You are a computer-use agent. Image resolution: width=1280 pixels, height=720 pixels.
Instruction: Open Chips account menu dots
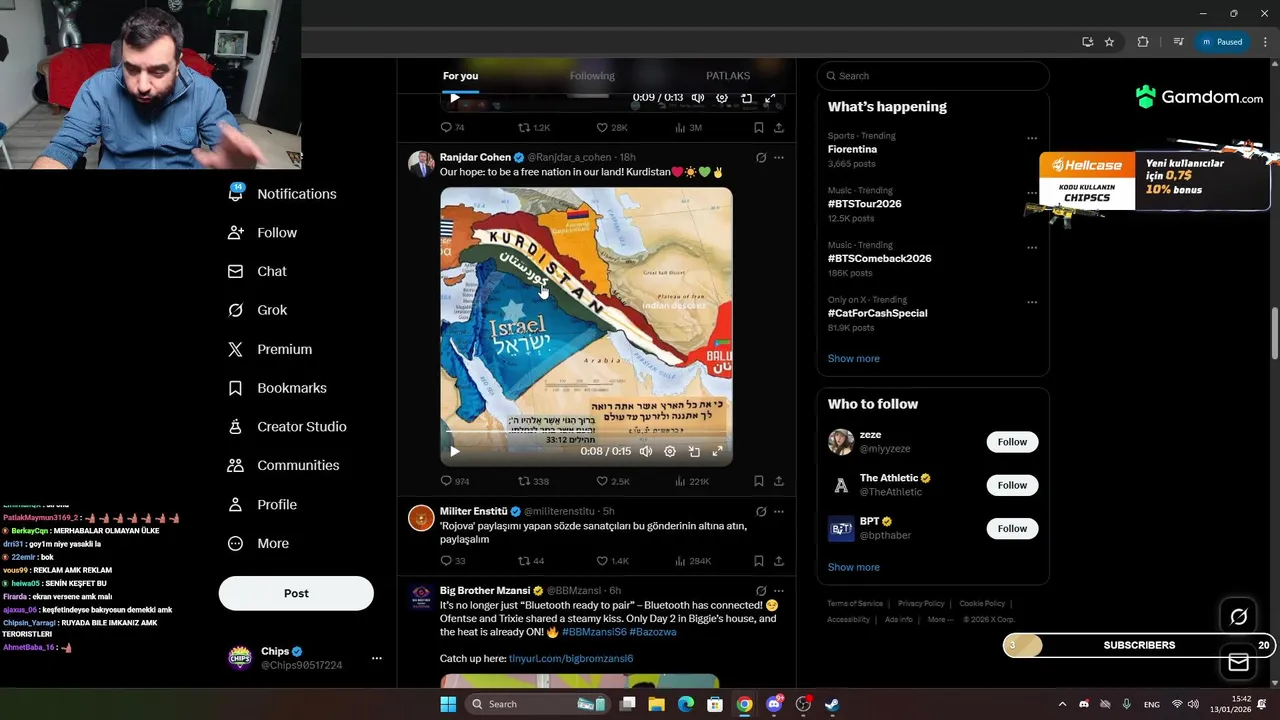[x=377, y=658]
